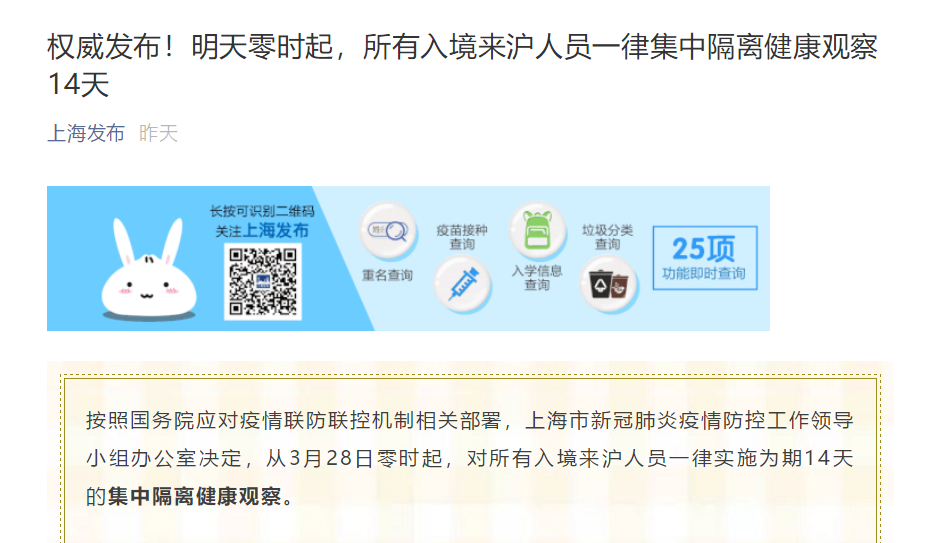Click the bold 集中隔离健康观察 text
The width and height of the screenshot is (925, 543).
coord(194,496)
